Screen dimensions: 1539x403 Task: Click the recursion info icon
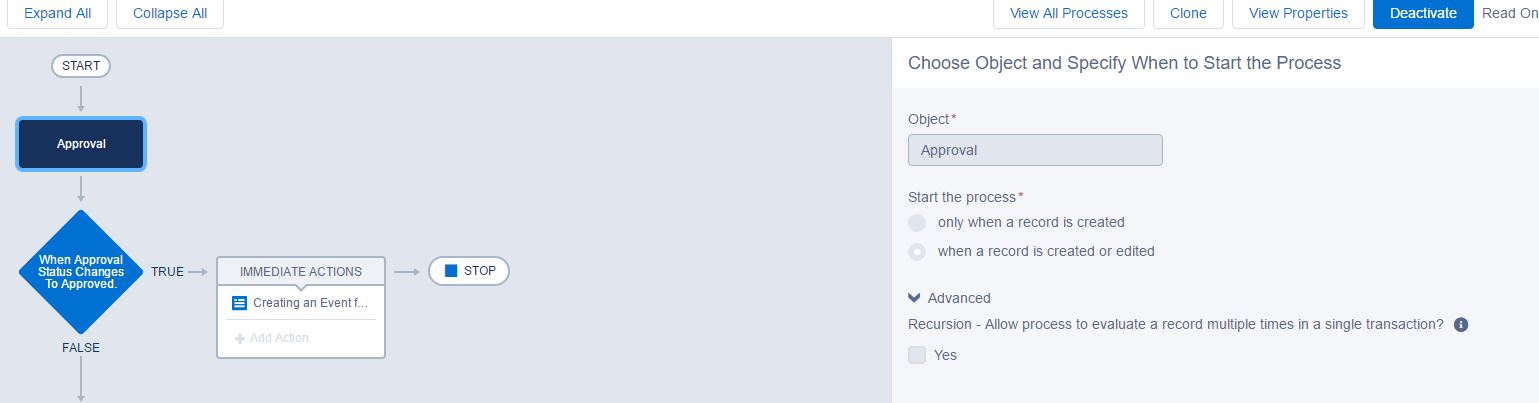point(1460,325)
